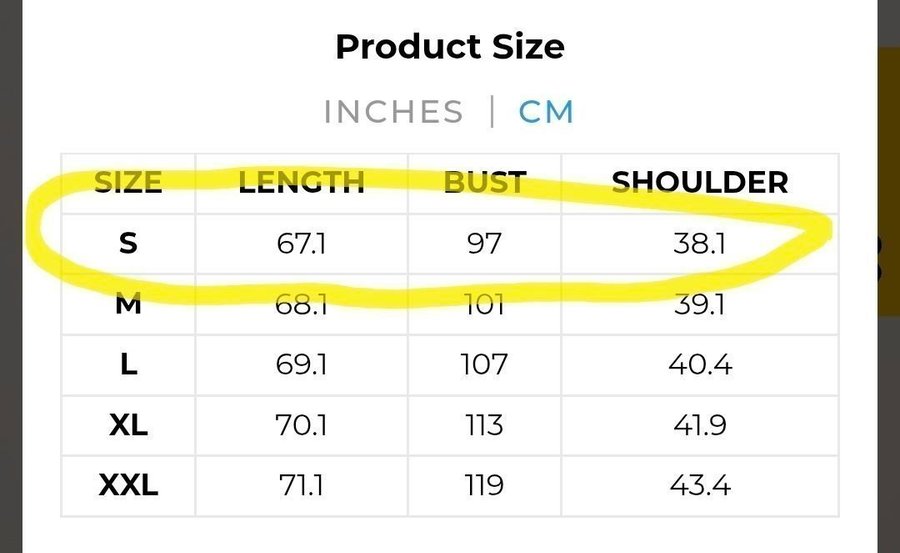Click the Product Size heading
This screenshot has height=553, width=900.
pos(449,46)
